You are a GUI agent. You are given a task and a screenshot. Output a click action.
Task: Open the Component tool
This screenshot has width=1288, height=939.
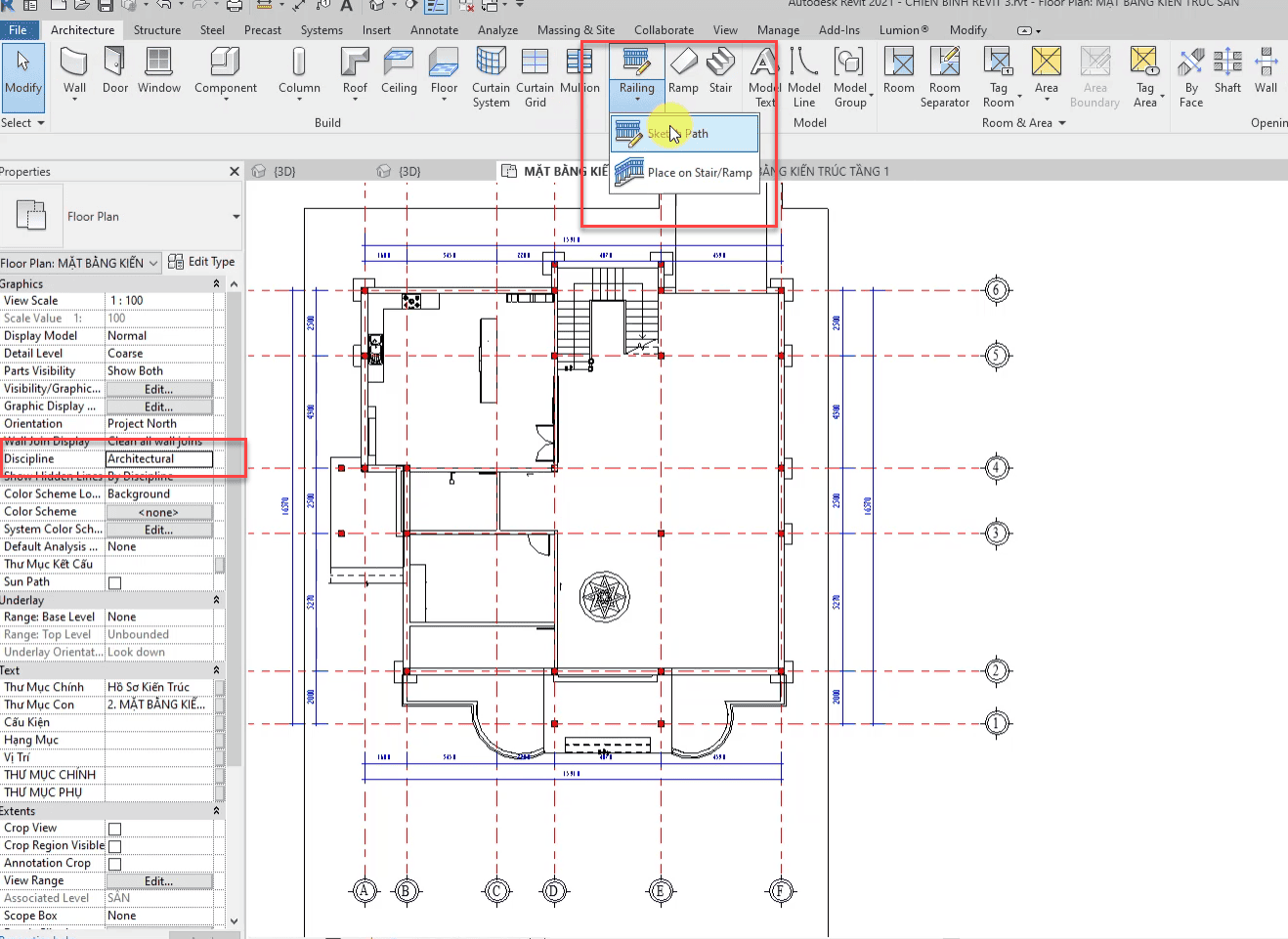coord(226,72)
